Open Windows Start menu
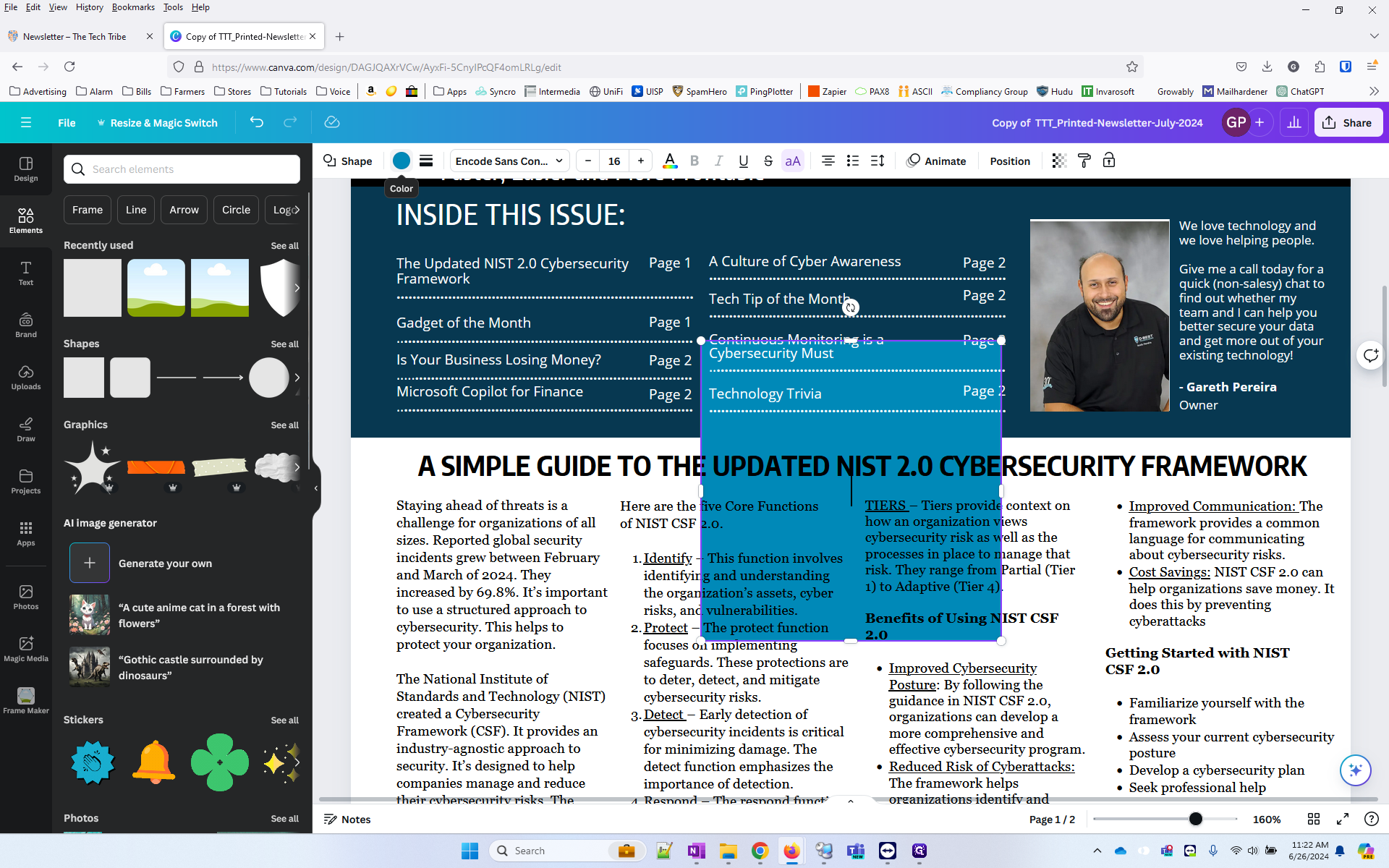This screenshot has width=1389, height=868. [470, 851]
